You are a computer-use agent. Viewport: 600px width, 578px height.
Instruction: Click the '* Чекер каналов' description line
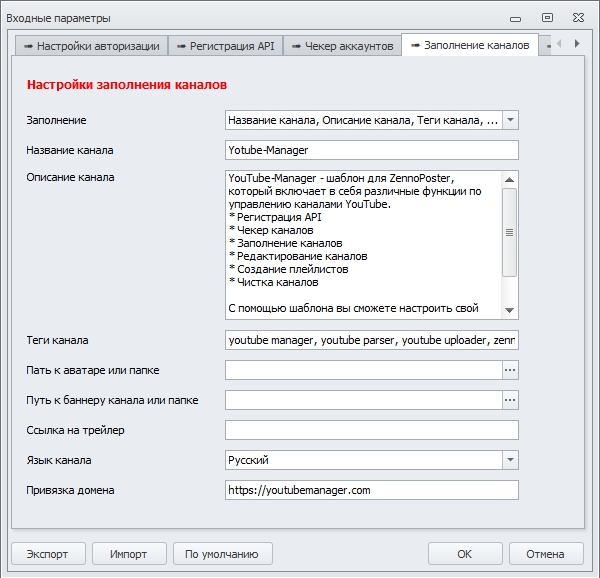pyautogui.click(x=271, y=230)
